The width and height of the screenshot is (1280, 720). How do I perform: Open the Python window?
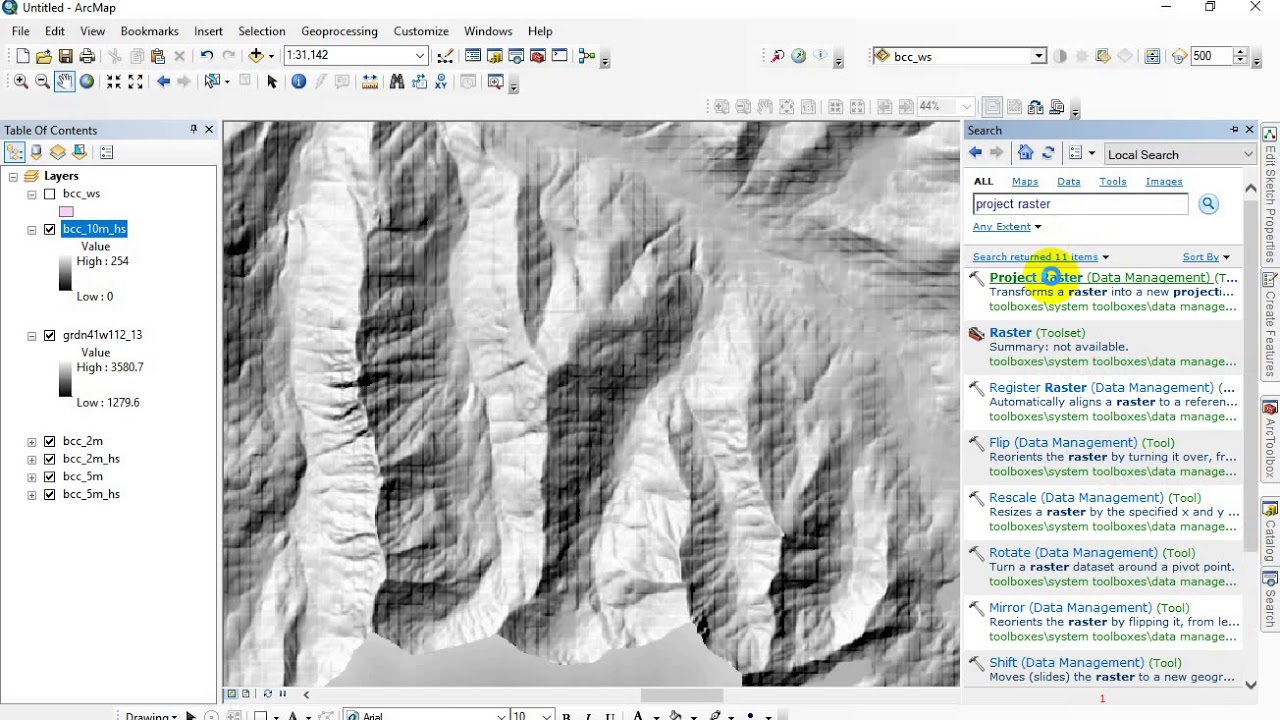pyautogui.click(x=559, y=56)
